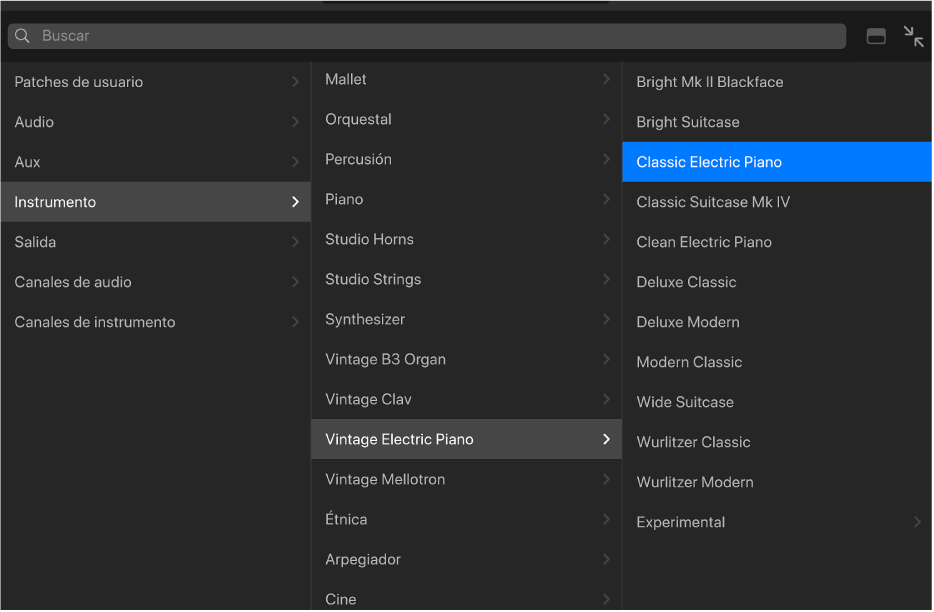Open the Arpegiador folder
Screen dimensions: 934x612
[x=466, y=559]
